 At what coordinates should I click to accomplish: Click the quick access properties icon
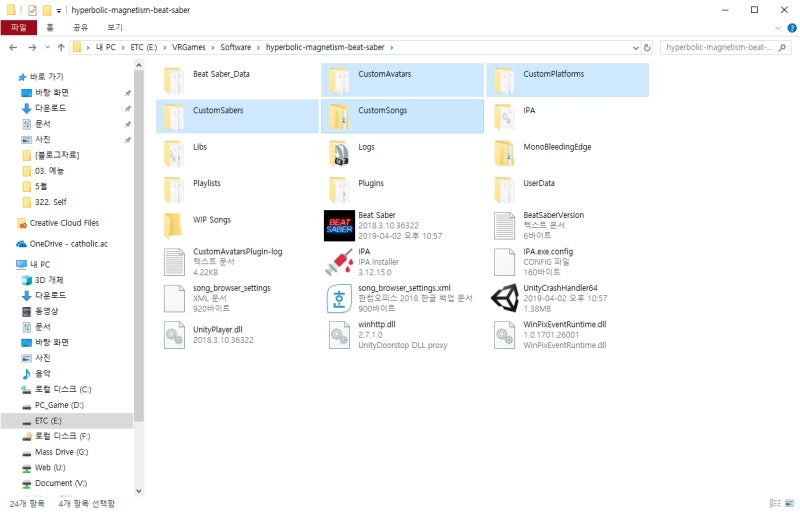coord(32,10)
